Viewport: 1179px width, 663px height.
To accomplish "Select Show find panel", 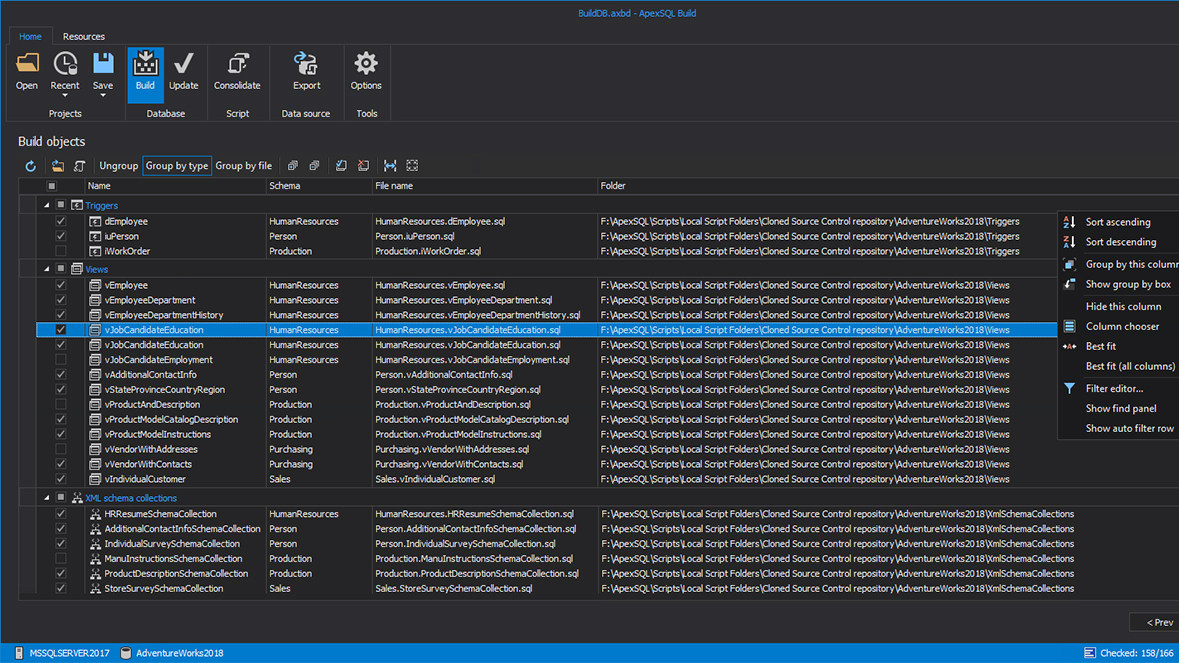I will coord(1119,408).
